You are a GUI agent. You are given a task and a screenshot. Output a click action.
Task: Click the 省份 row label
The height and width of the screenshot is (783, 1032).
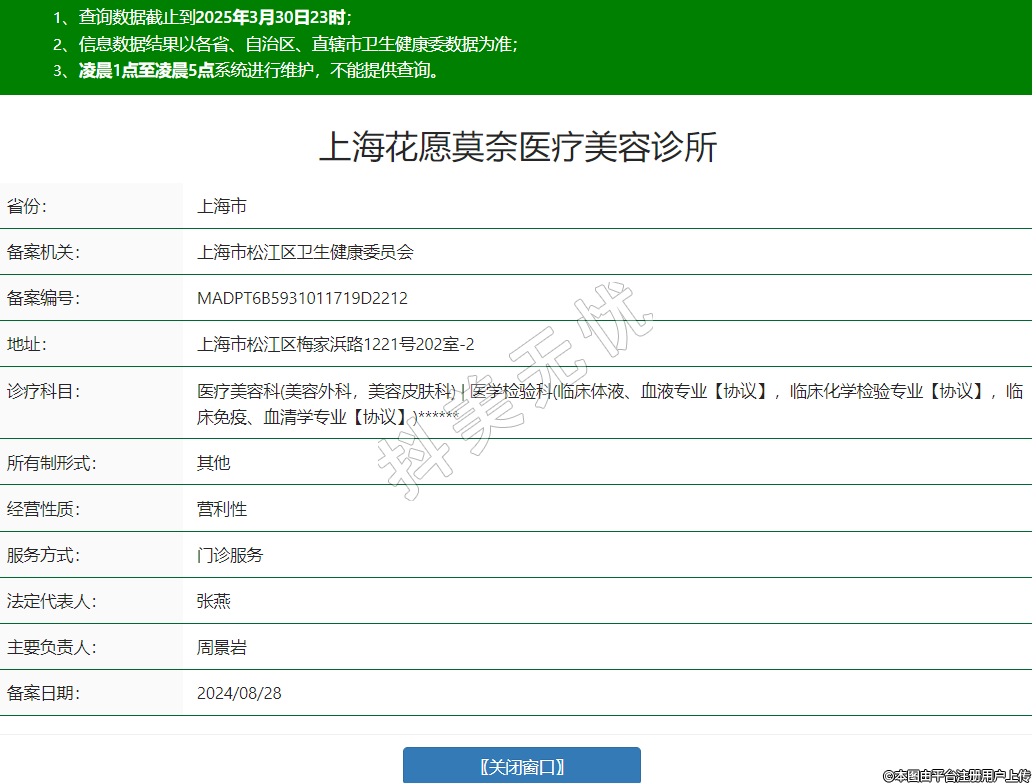pos(27,207)
